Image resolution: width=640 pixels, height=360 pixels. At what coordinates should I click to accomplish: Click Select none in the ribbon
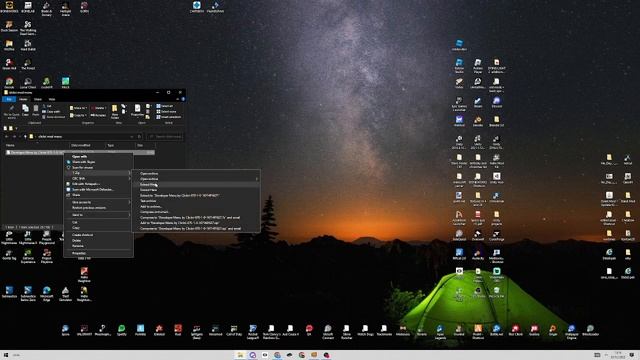click(166, 111)
